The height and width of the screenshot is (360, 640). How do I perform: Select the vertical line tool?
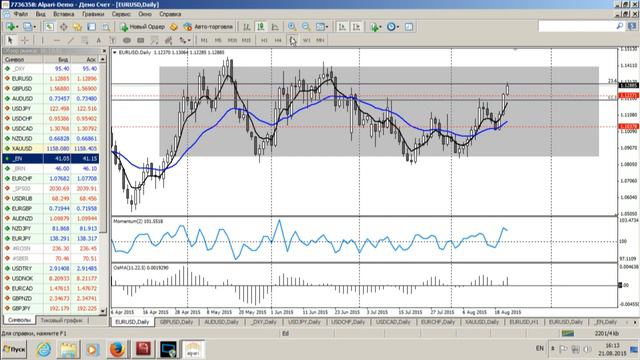click(42, 40)
